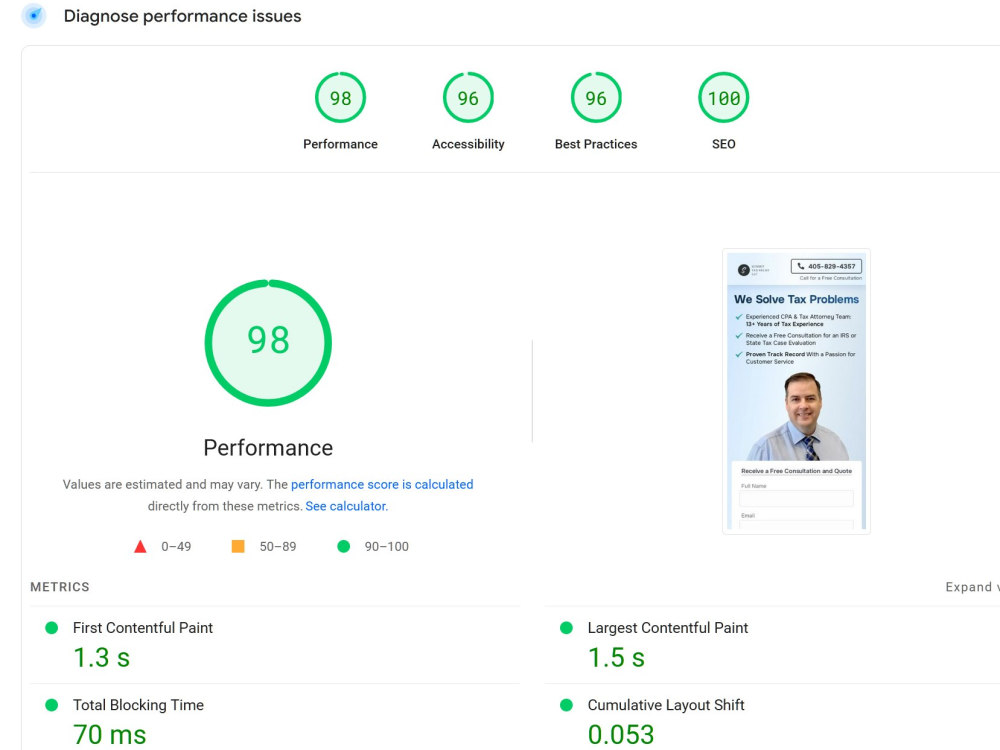Click the 'METRICS' section heading
Viewport: 1000px width, 750px height.
coord(60,587)
